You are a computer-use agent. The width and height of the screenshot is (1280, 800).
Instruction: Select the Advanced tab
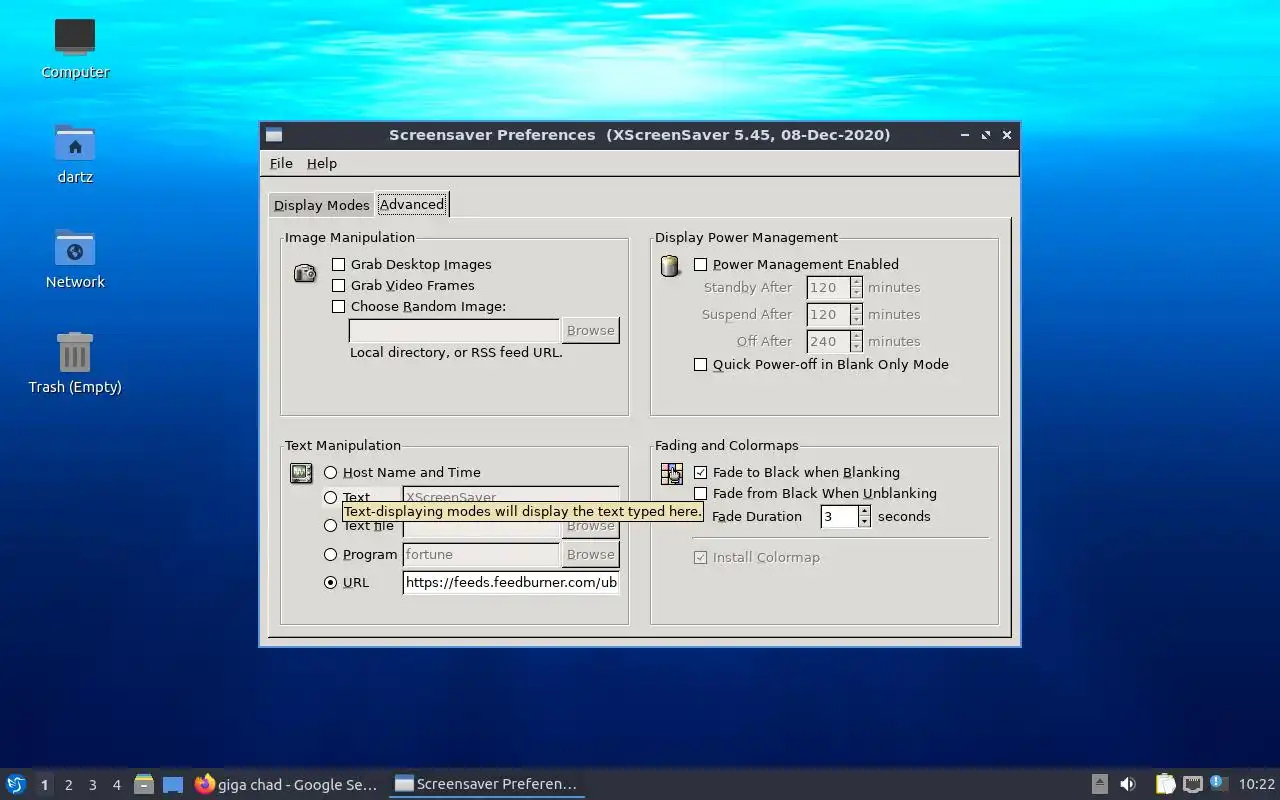pos(411,204)
